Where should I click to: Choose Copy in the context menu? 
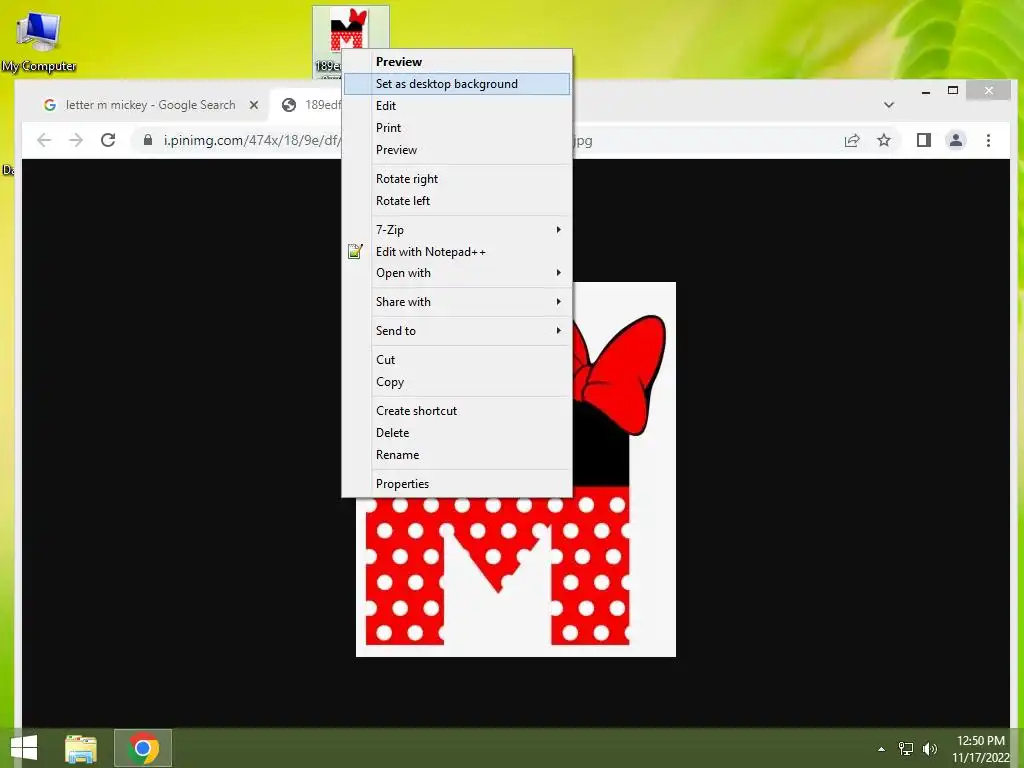click(x=456, y=382)
